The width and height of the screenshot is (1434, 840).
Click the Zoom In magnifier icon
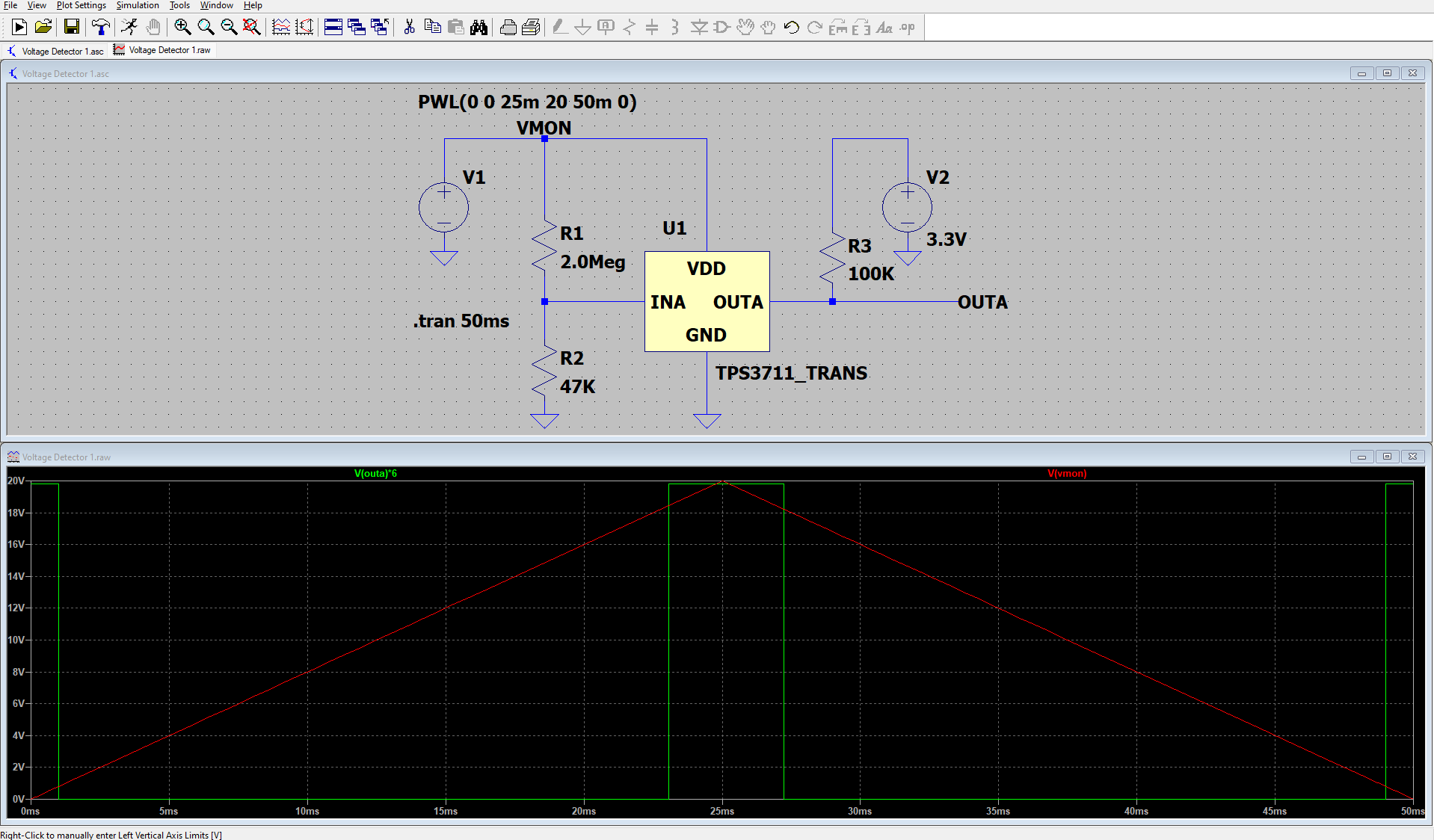[182, 28]
